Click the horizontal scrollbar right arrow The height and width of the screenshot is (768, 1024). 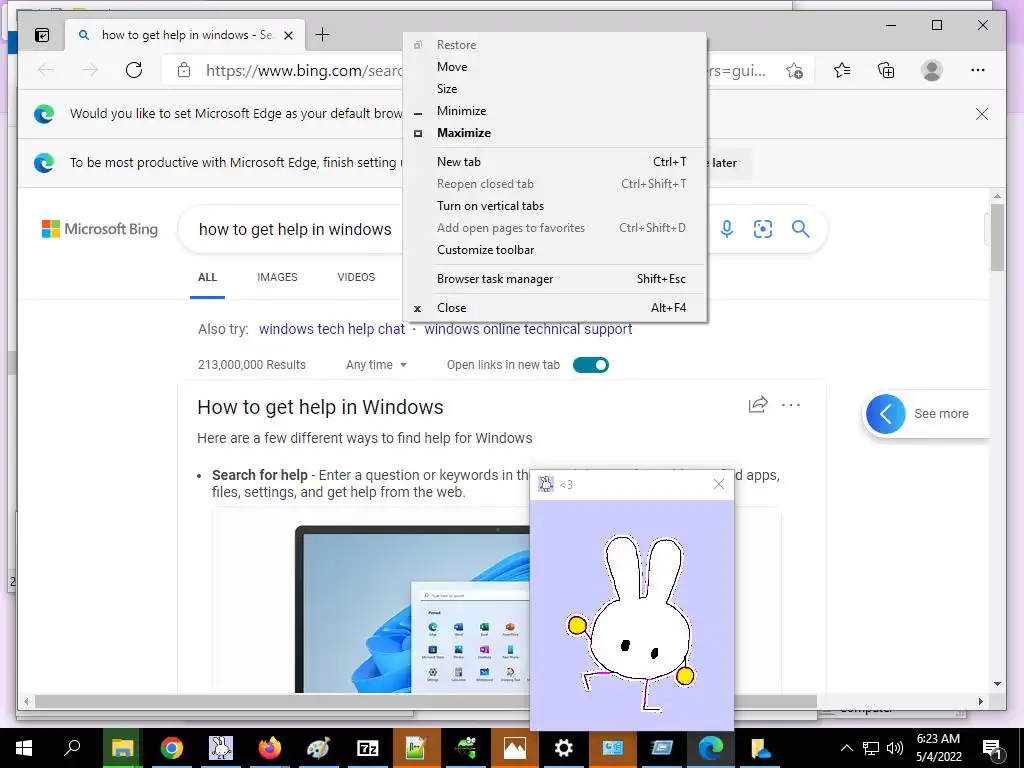pos(980,701)
